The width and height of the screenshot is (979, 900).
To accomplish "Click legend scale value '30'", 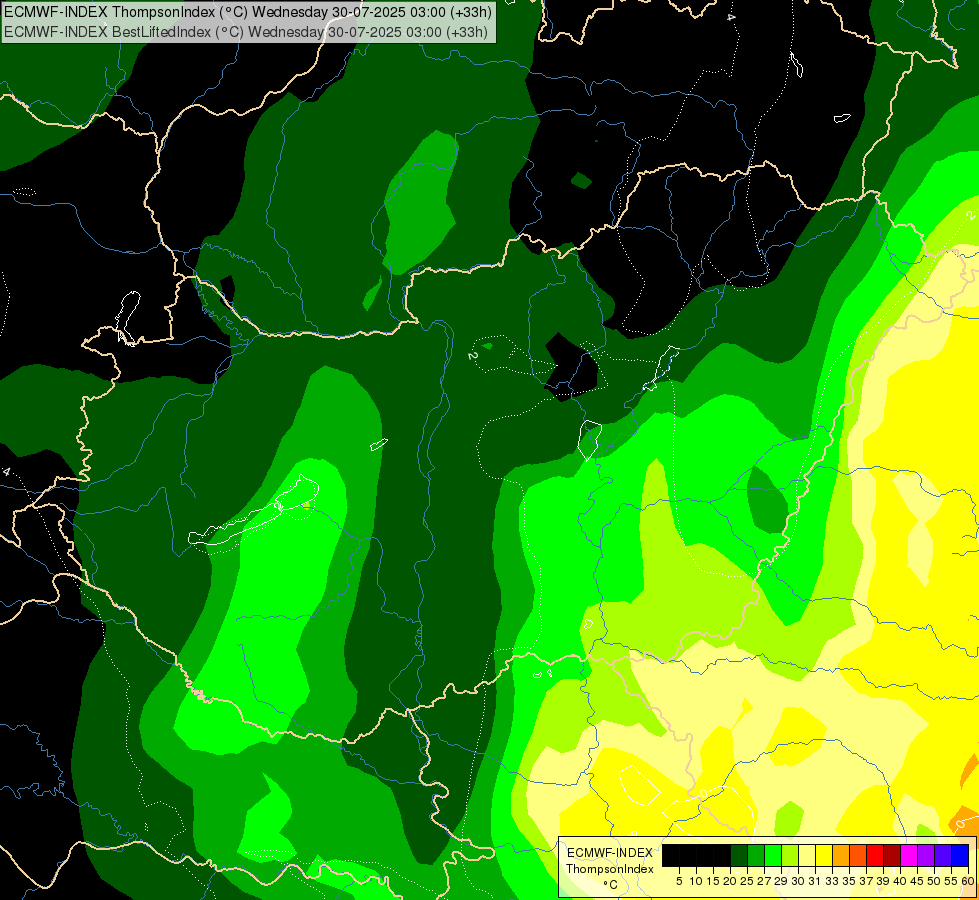I will point(798,881).
